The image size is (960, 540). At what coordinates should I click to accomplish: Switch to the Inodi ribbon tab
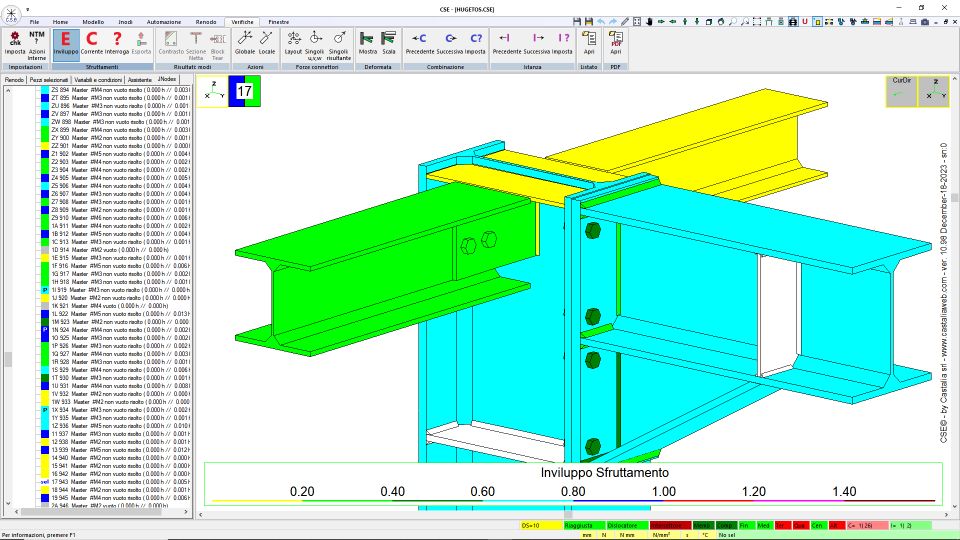(x=125, y=22)
